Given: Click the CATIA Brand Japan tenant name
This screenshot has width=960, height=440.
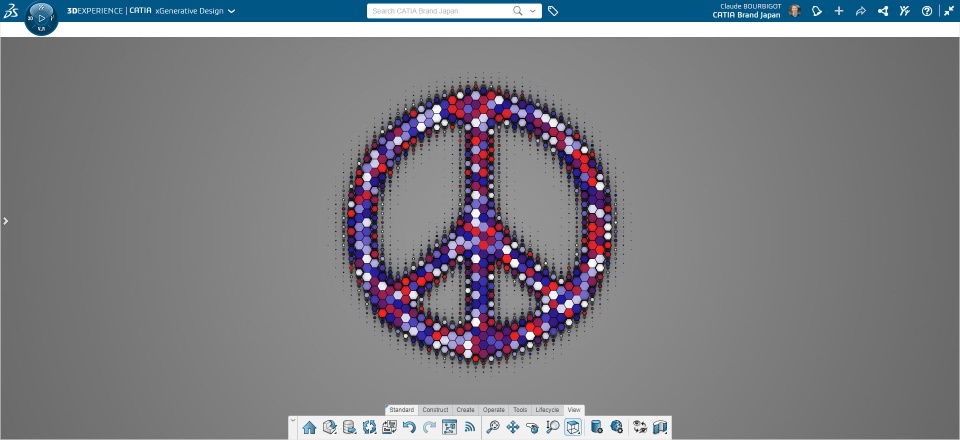Looking at the screenshot, I should [x=746, y=15].
